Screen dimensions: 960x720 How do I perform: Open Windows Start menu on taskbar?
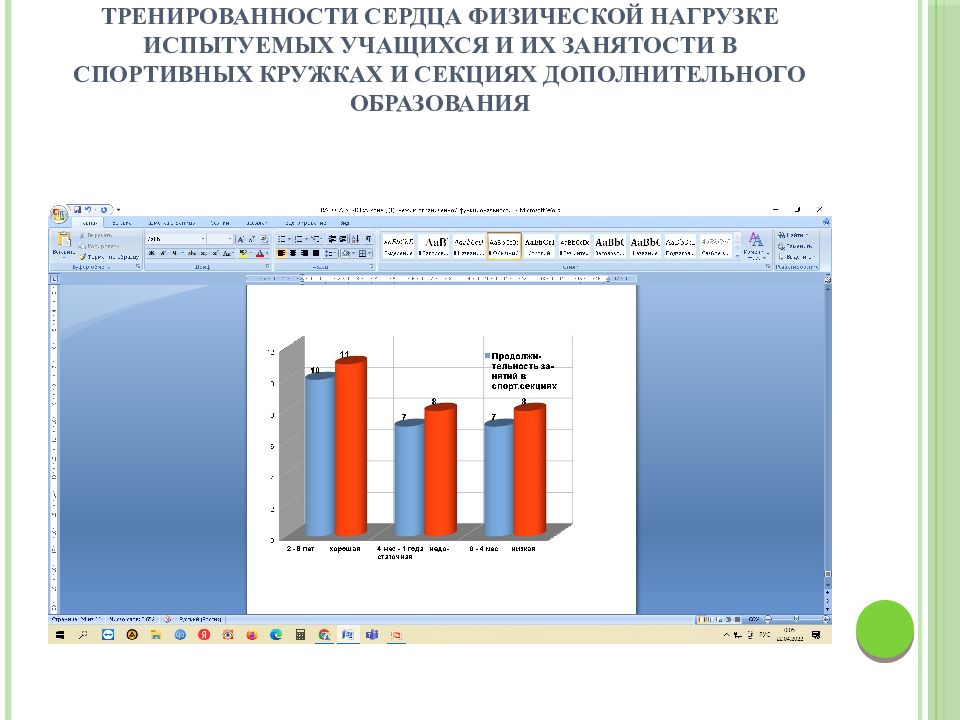59,635
